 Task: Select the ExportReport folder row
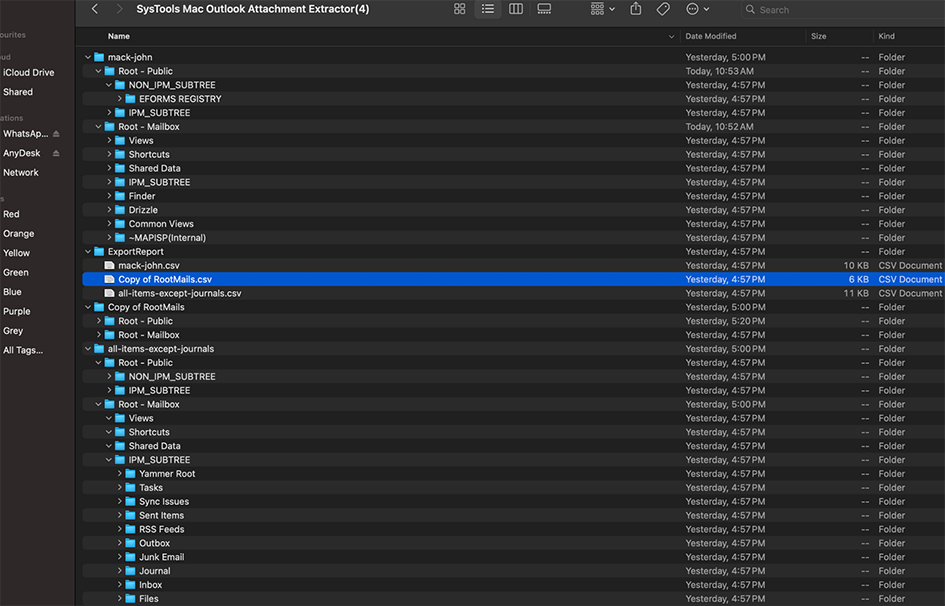(x=513, y=252)
